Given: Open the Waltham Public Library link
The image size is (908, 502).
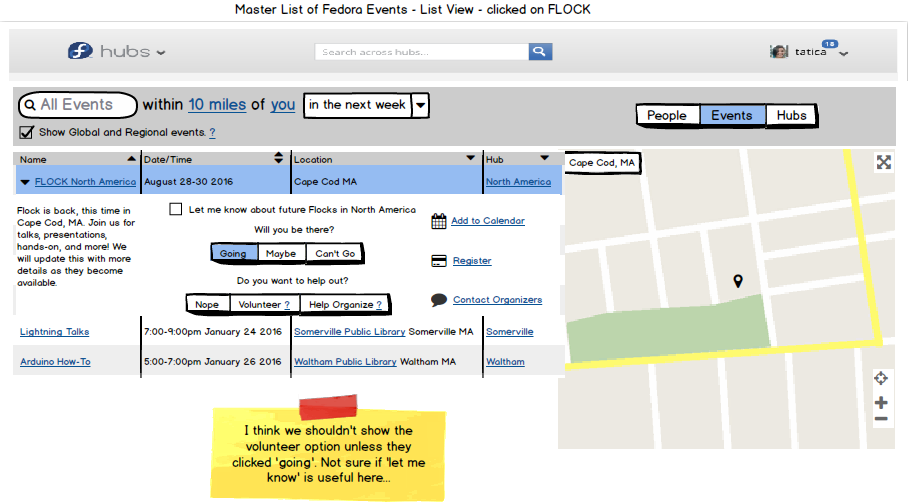Looking at the screenshot, I should coord(345,362).
